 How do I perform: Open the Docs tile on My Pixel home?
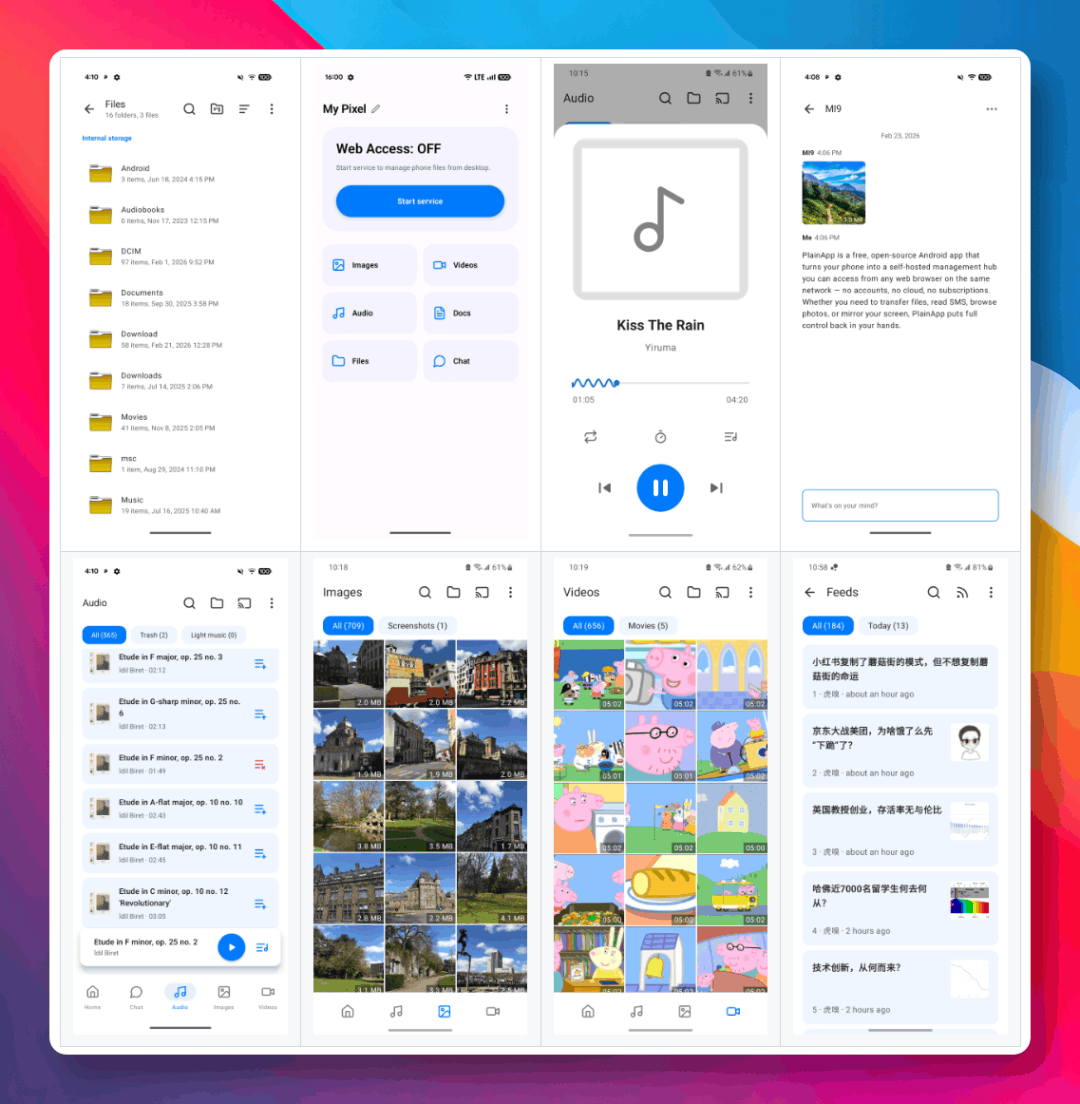470,313
